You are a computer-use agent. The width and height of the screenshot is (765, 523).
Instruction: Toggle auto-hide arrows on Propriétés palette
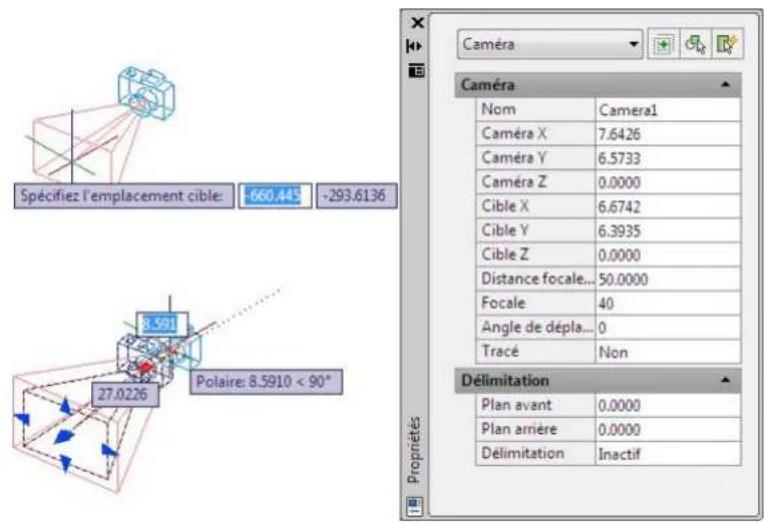tap(414, 46)
